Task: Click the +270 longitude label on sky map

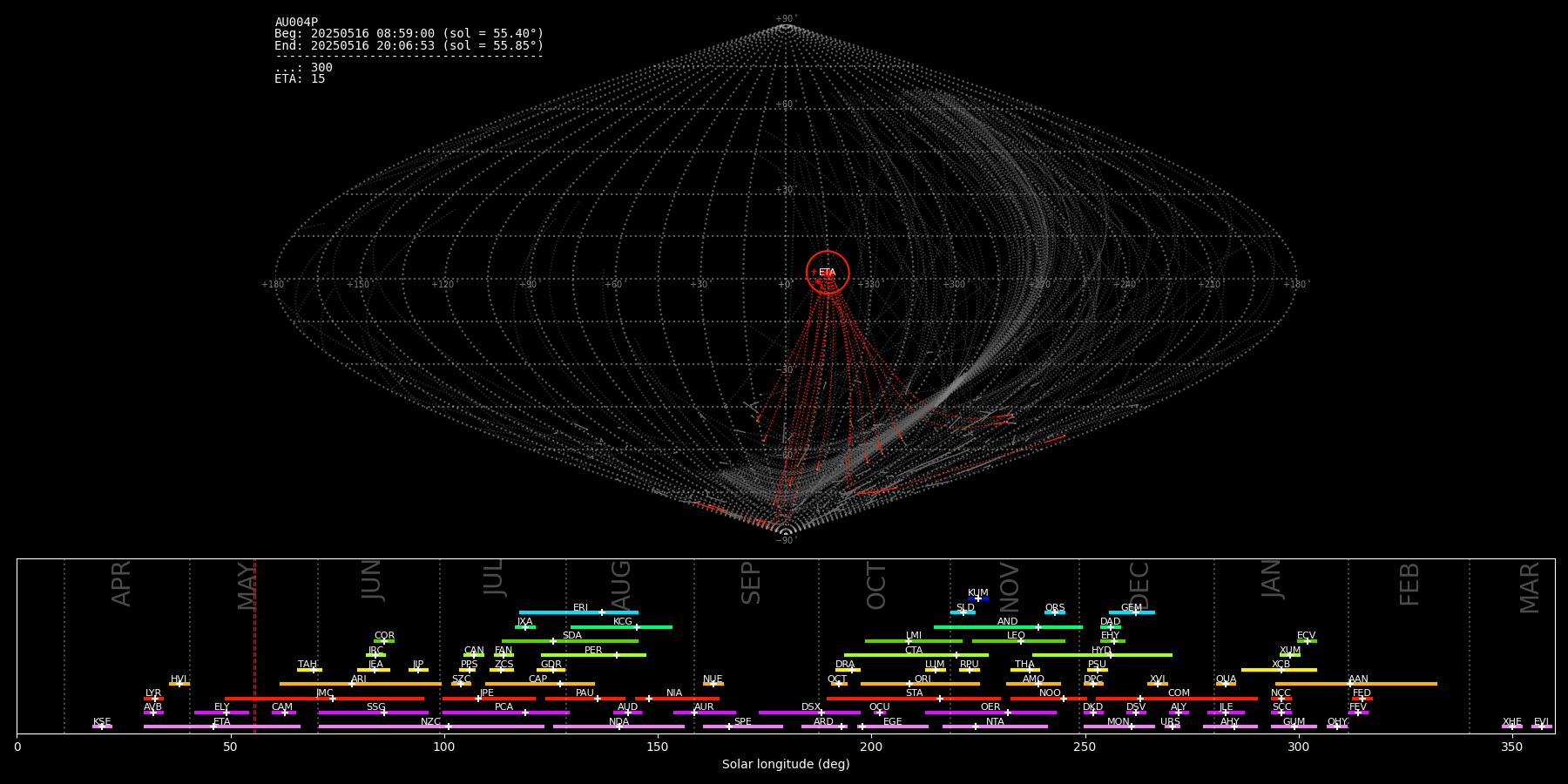Action: click(1038, 285)
